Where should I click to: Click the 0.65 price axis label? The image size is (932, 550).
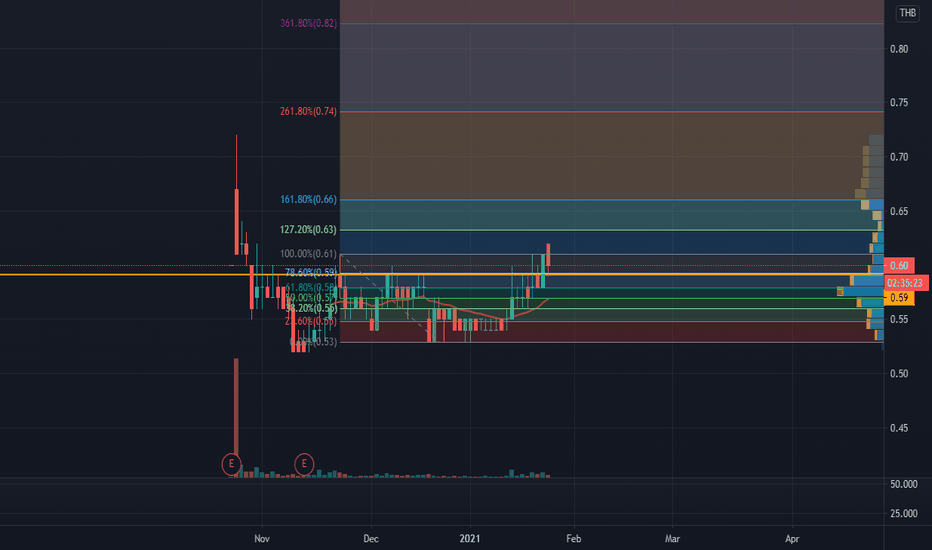pos(899,211)
